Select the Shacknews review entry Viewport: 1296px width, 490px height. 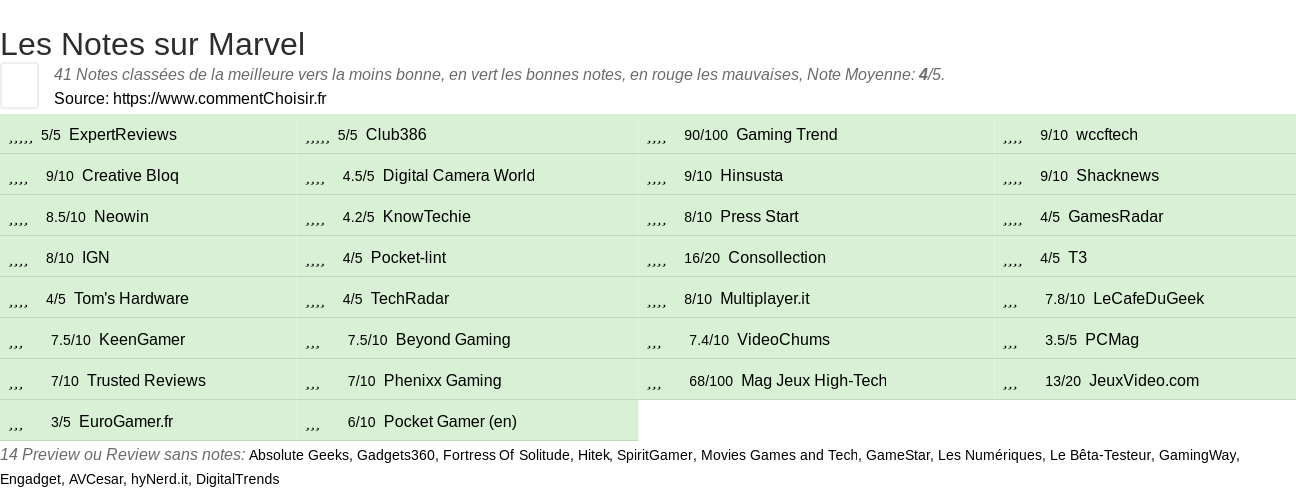tap(1145, 175)
